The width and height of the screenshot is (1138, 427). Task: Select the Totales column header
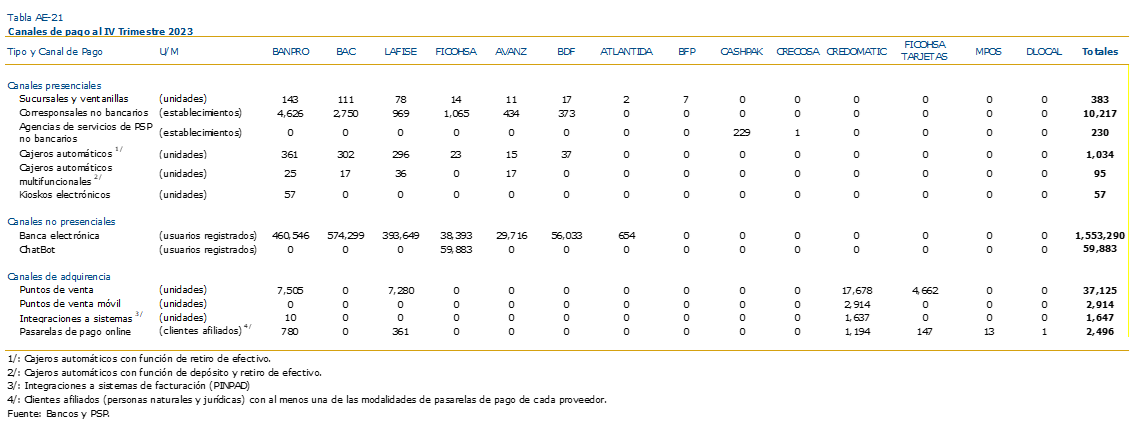click(x=1100, y=52)
